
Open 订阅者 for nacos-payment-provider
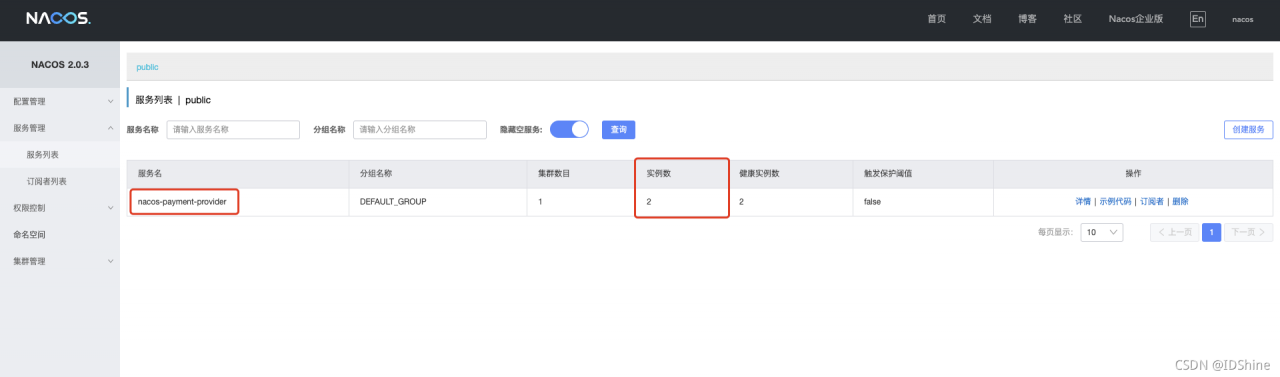(x=1152, y=201)
